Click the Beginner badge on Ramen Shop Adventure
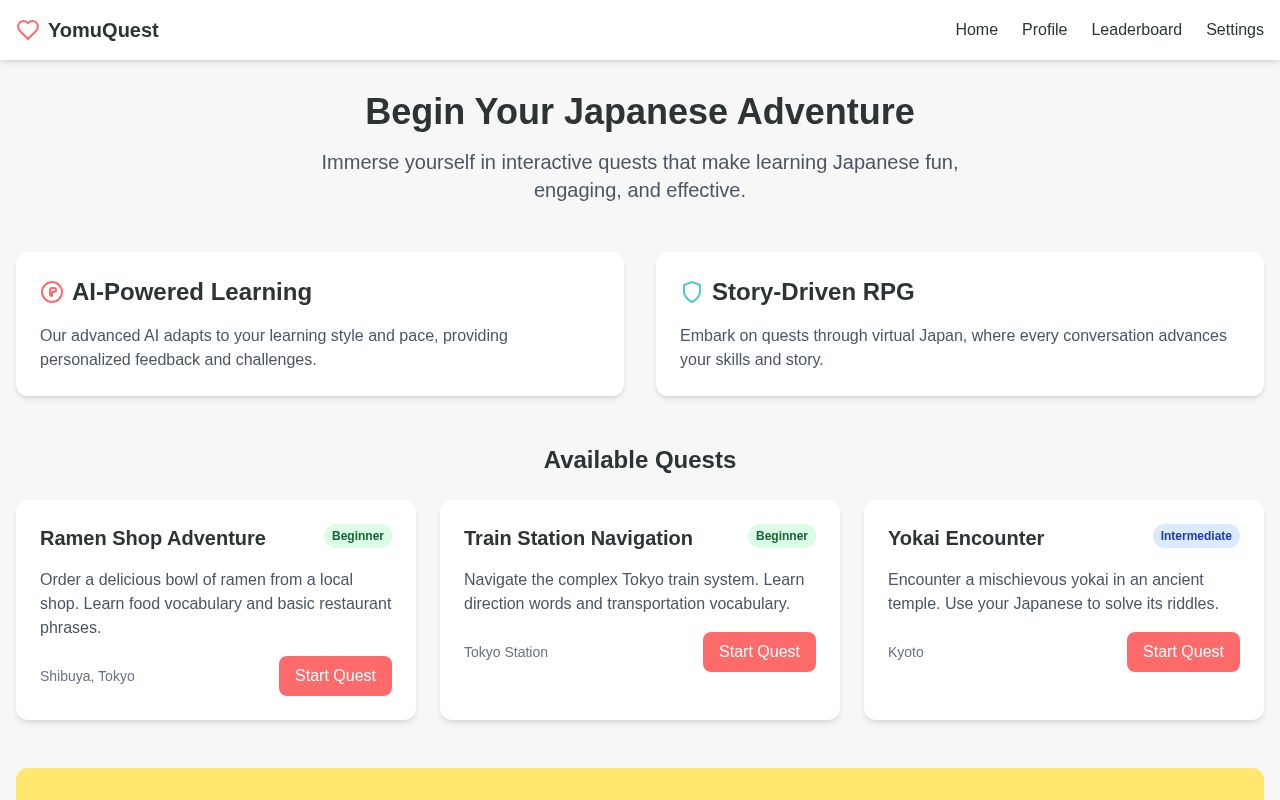The height and width of the screenshot is (800, 1280). [x=358, y=536]
